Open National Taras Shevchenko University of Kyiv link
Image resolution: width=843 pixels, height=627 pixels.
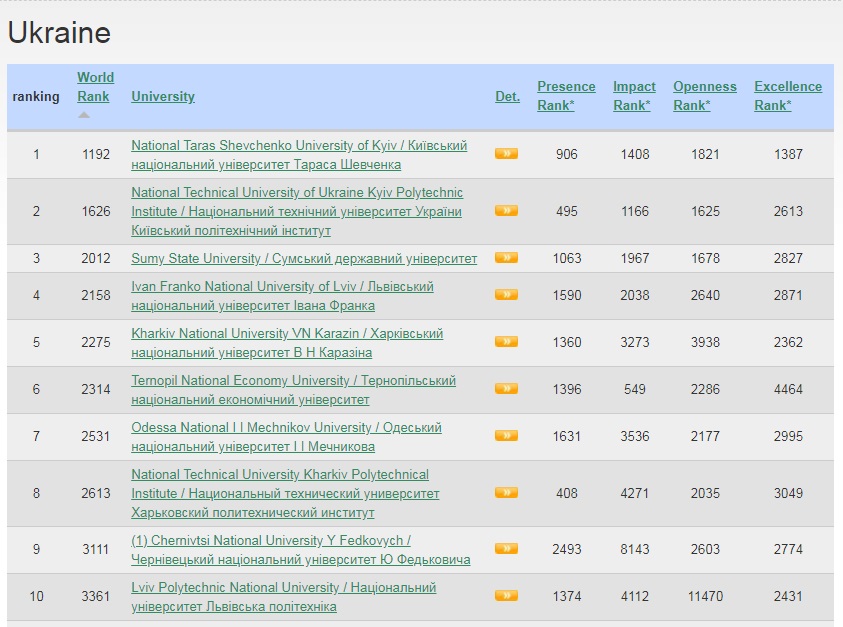[x=299, y=155]
